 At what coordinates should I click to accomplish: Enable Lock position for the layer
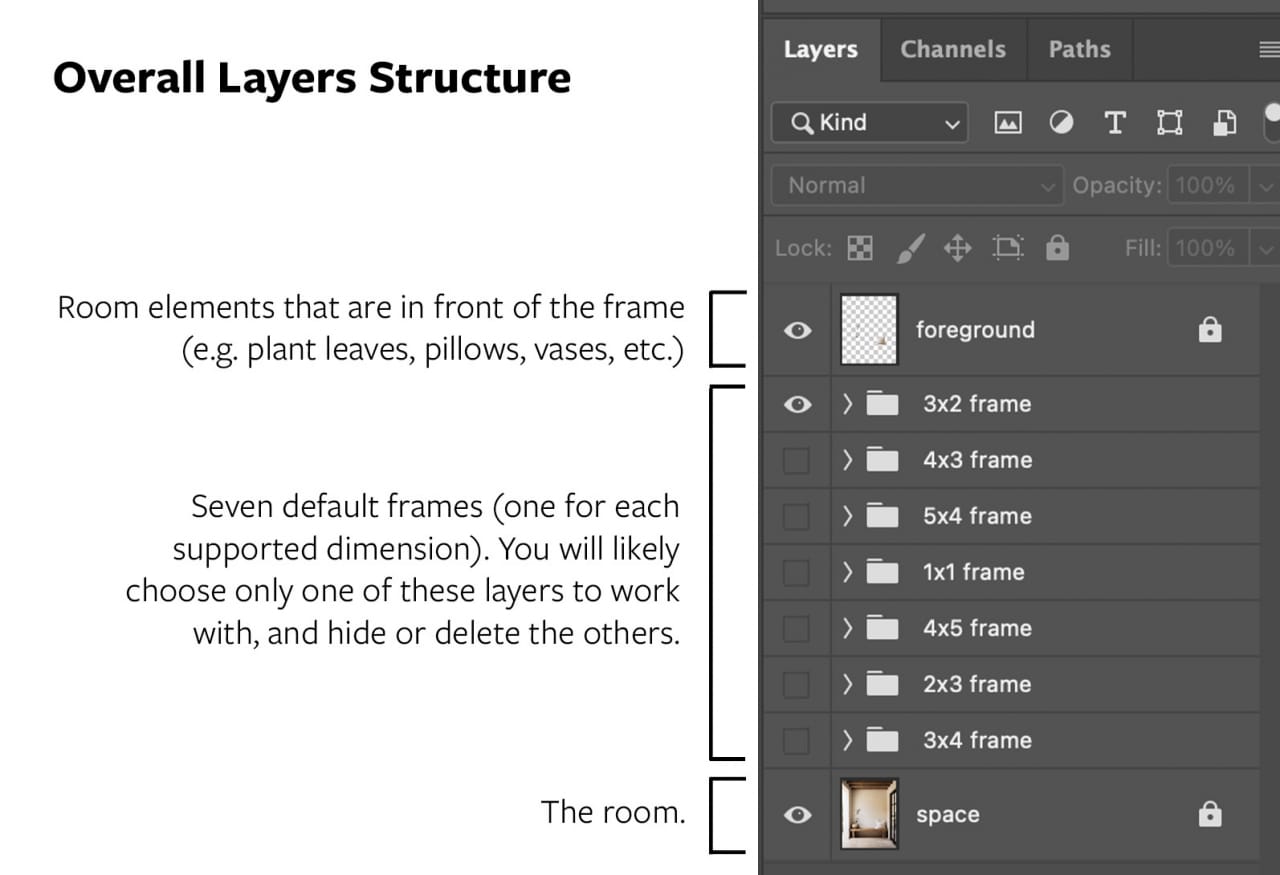point(957,248)
